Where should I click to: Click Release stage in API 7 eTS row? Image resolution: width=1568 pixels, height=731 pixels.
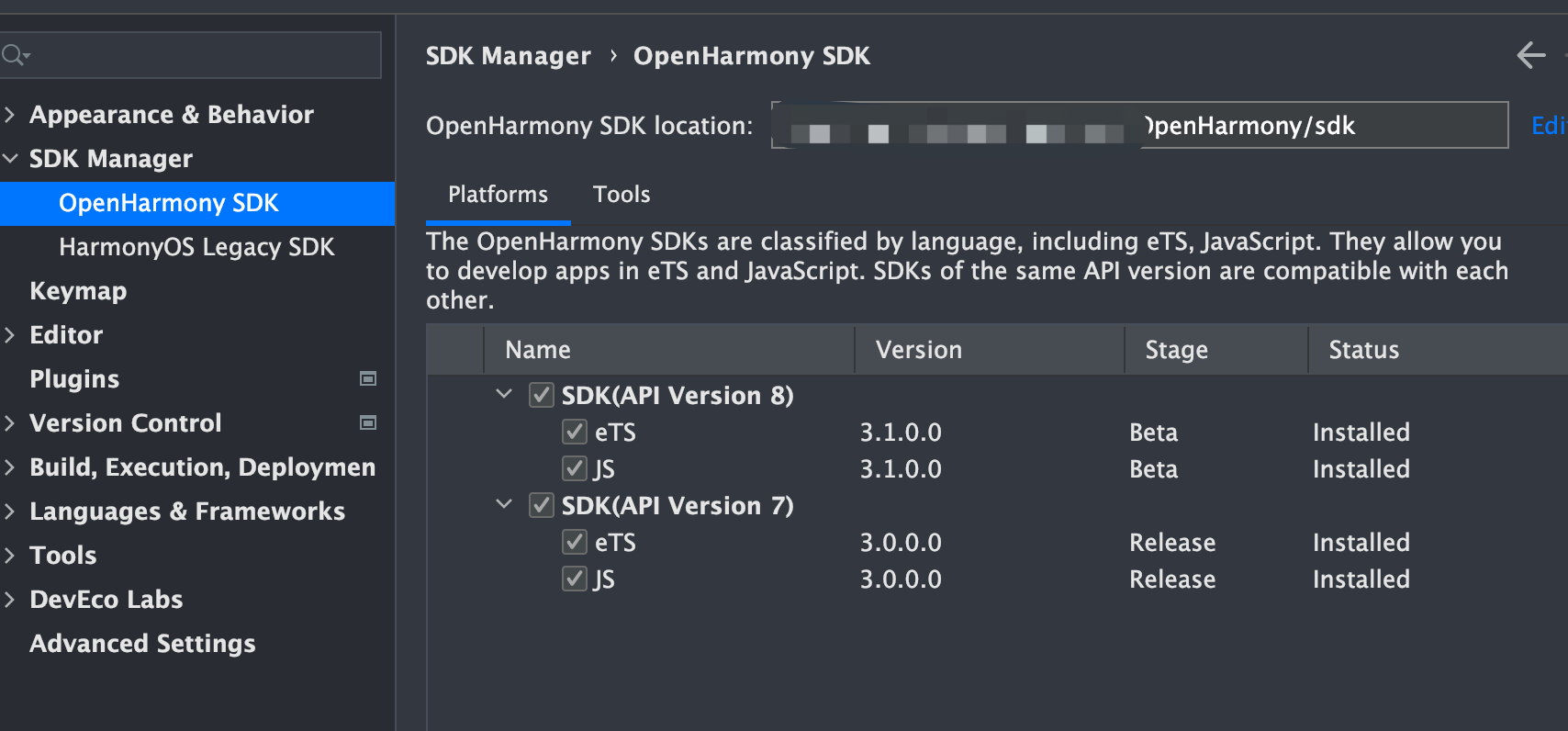[x=1172, y=543]
